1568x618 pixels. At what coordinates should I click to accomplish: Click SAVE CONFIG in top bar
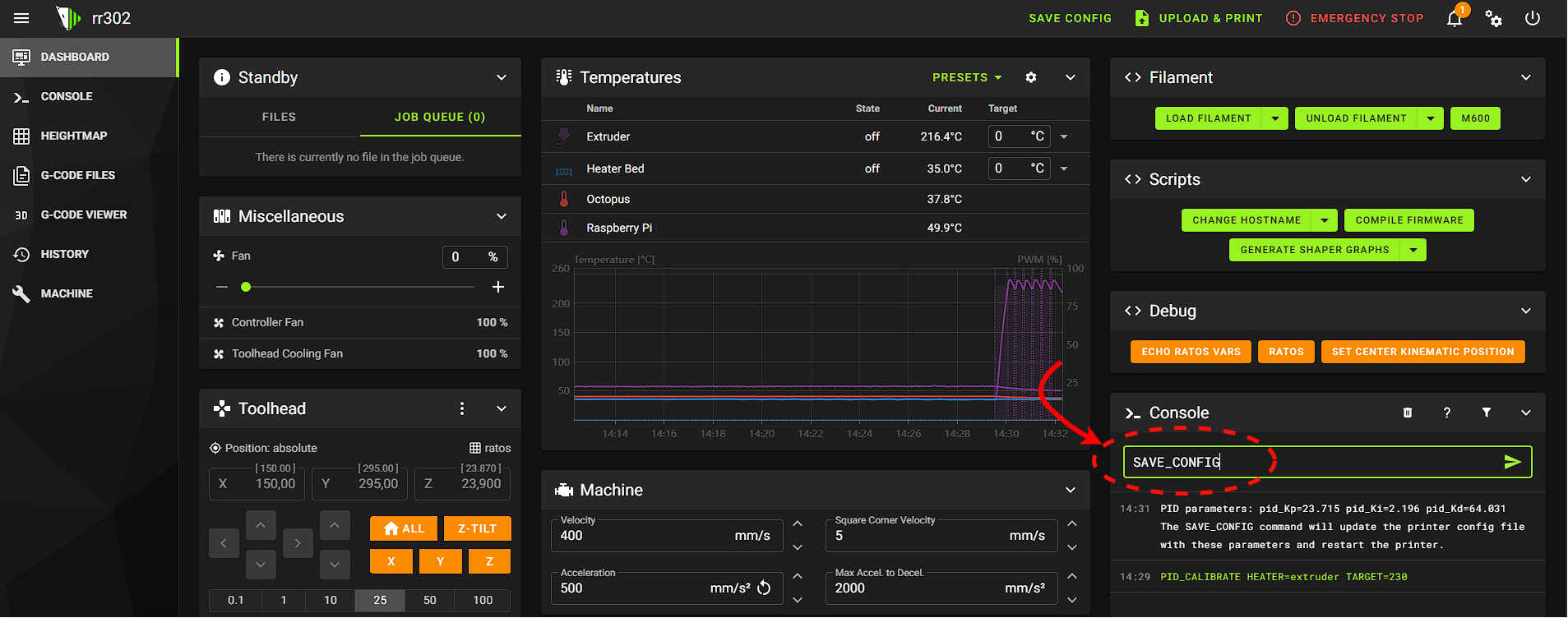point(1070,18)
